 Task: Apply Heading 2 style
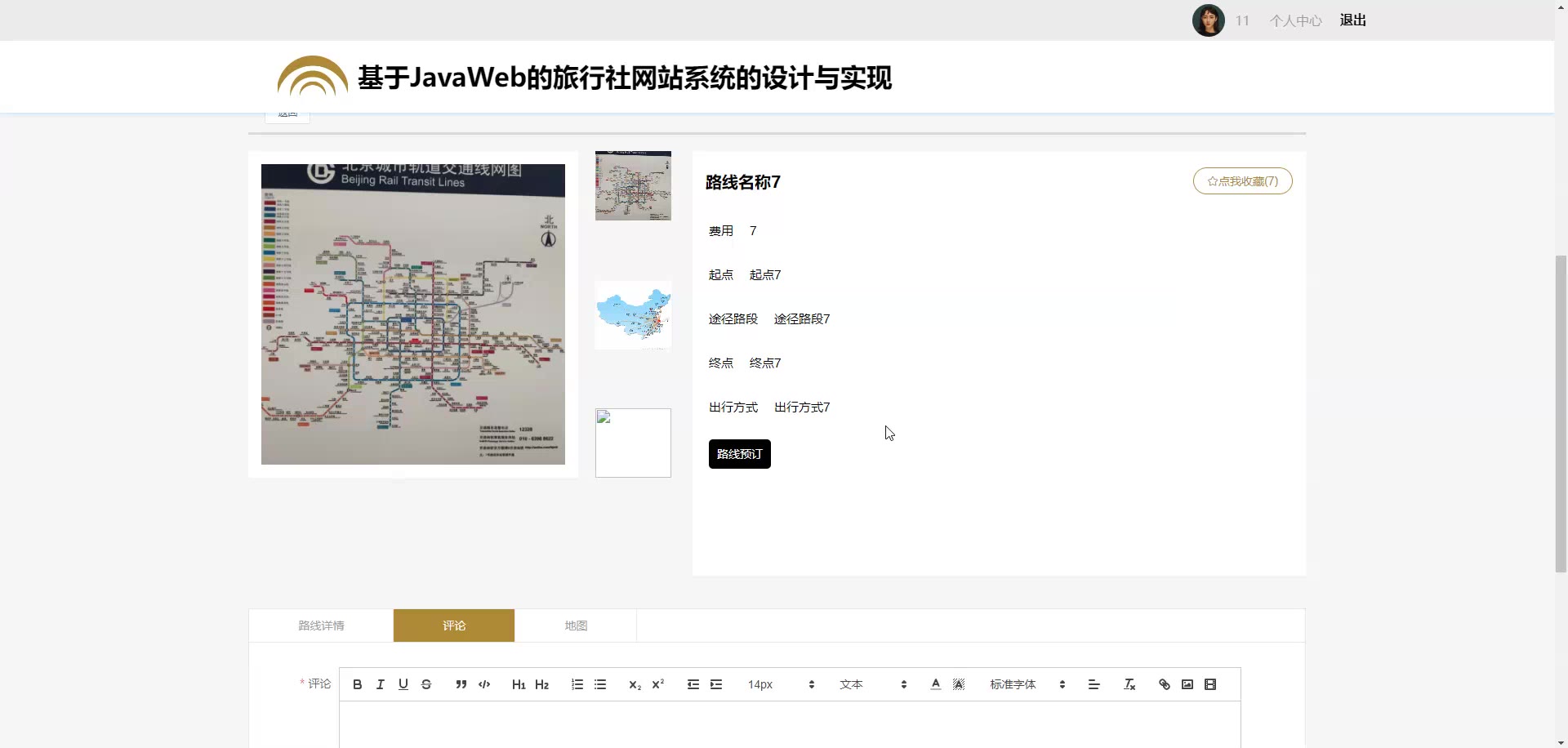point(541,684)
